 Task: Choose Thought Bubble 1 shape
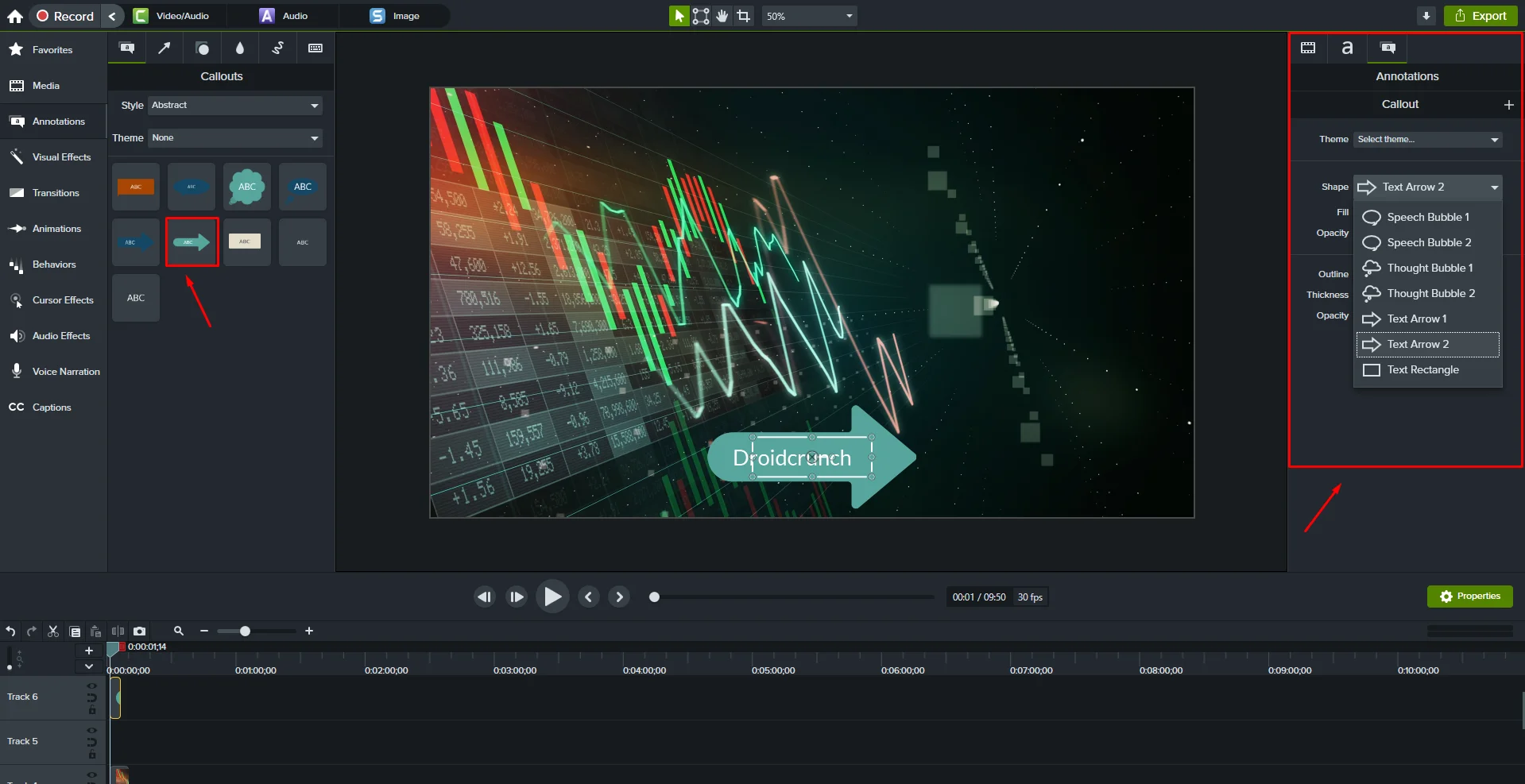(1428, 268)
